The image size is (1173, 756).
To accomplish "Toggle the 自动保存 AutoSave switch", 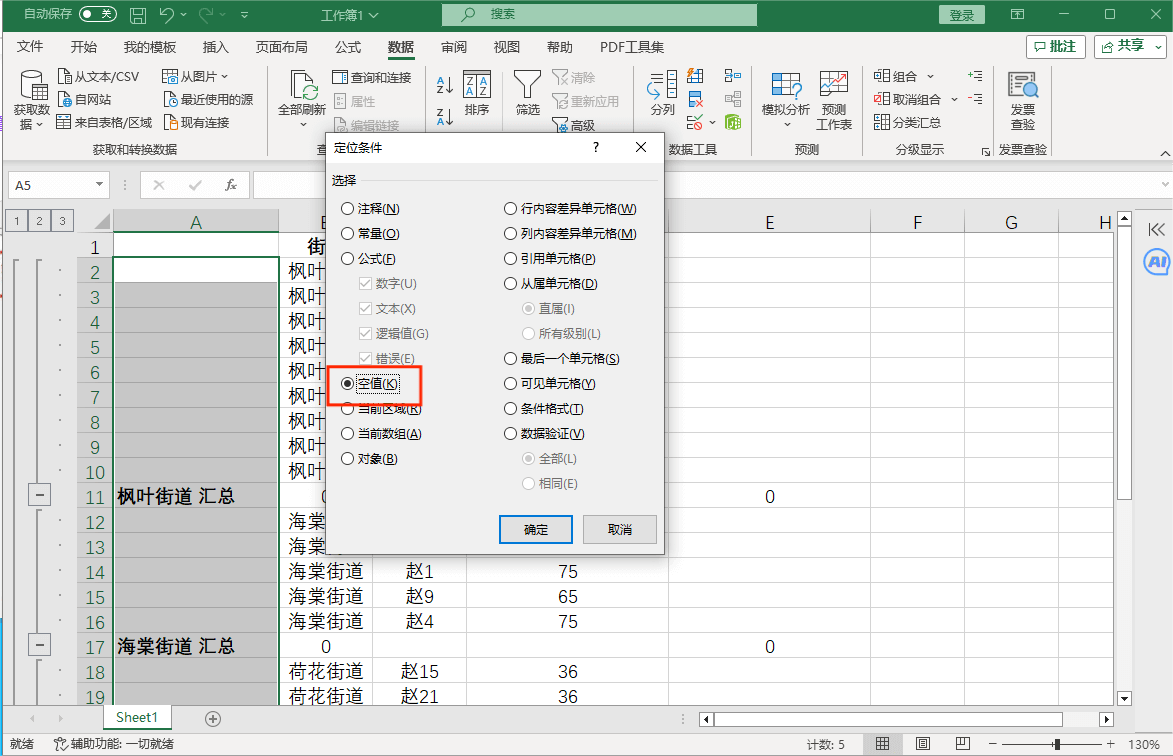I will click(98, 15).
